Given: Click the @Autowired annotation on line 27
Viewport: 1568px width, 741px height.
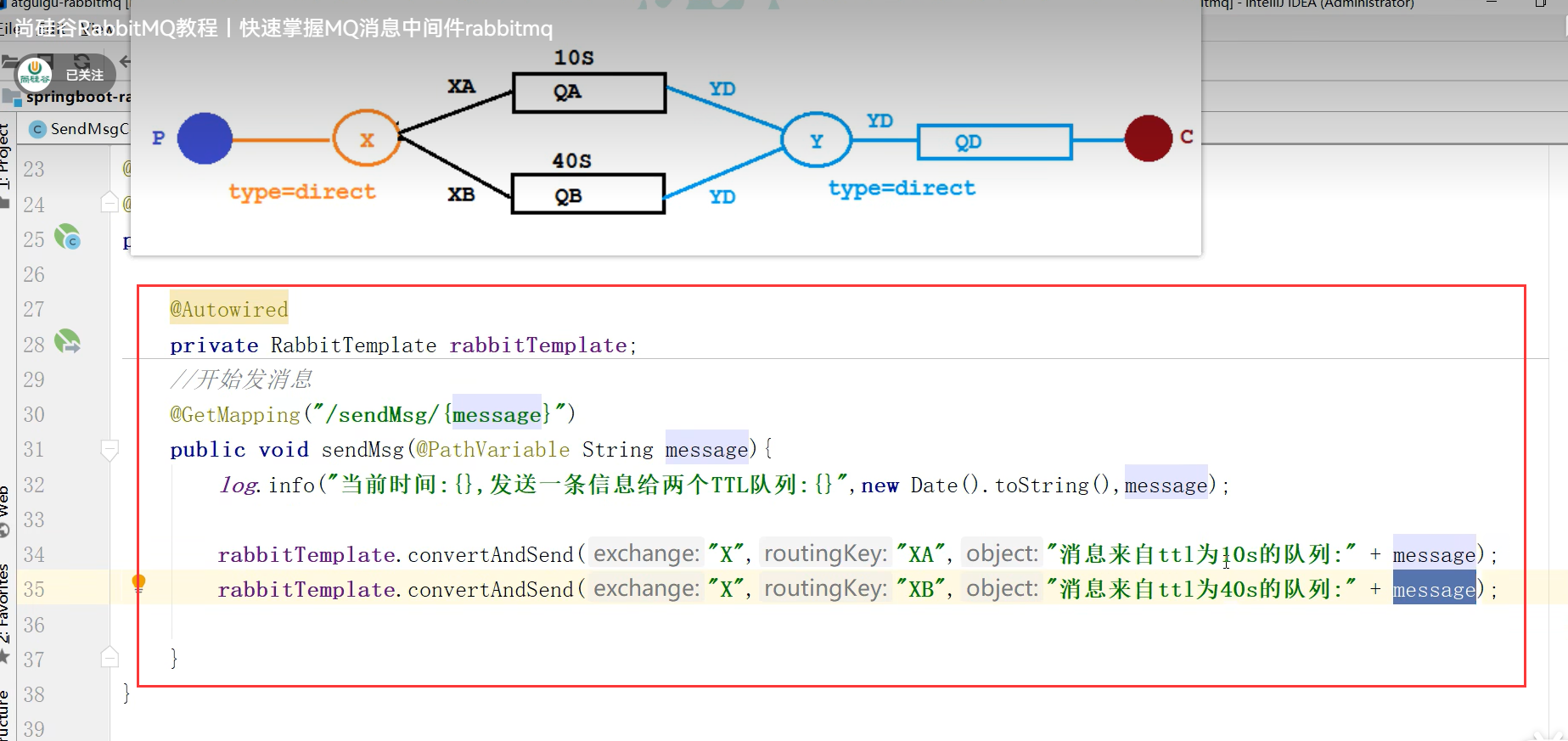Looking at the screenshot, I should tap(229, 310).
